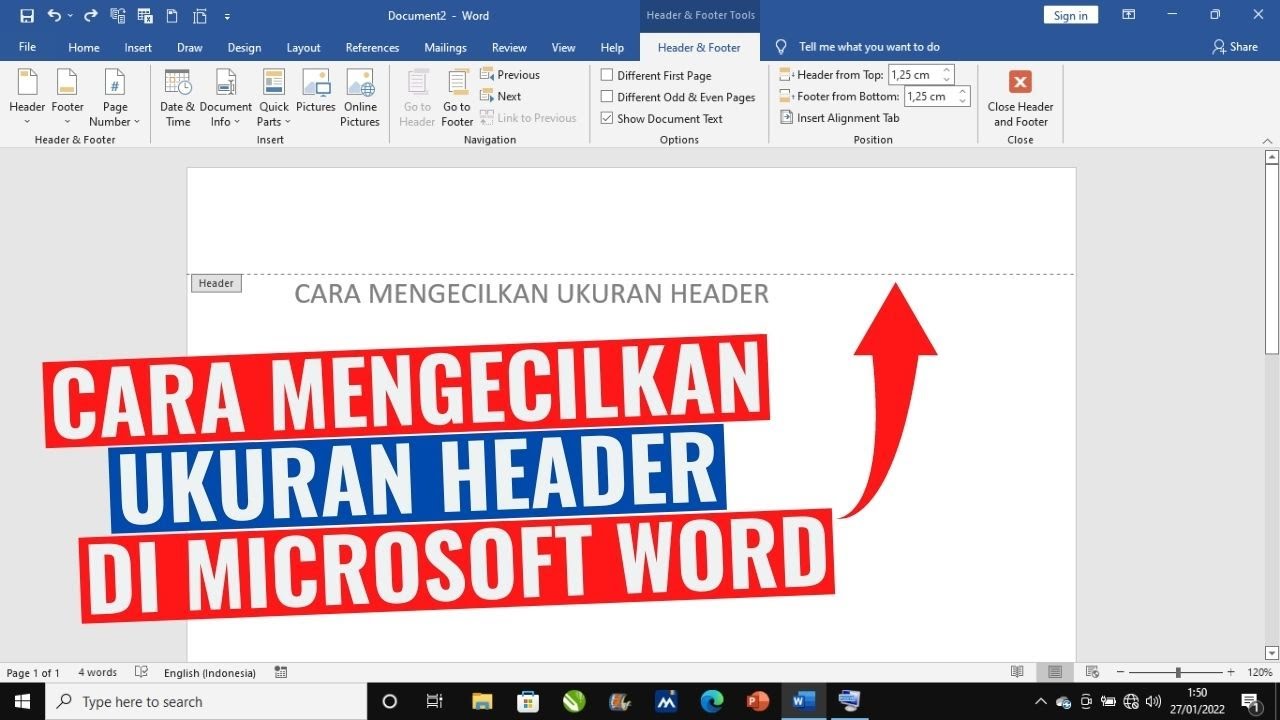Click the Sign in button

[x=1070, y=15]
